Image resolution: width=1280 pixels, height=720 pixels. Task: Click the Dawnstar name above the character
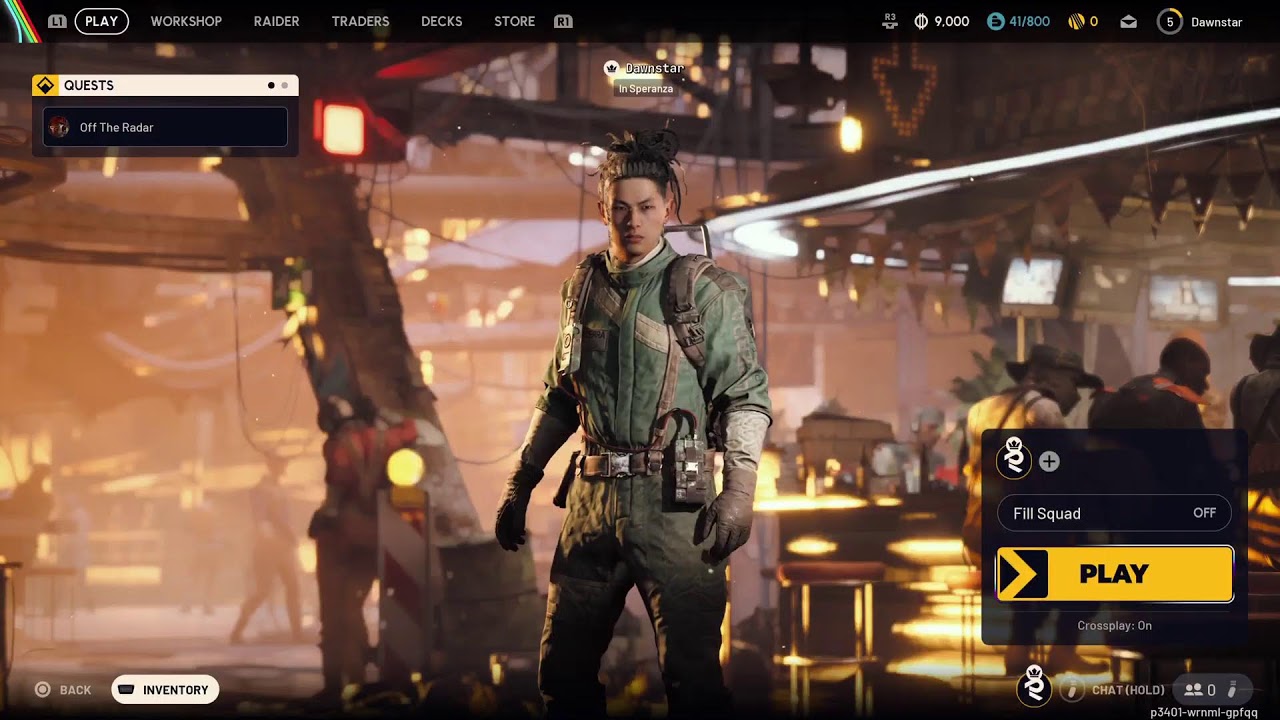coord(655,68)
